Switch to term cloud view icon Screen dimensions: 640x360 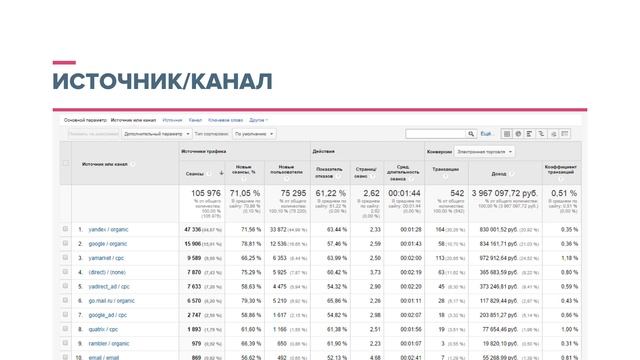tap(553, 134)
